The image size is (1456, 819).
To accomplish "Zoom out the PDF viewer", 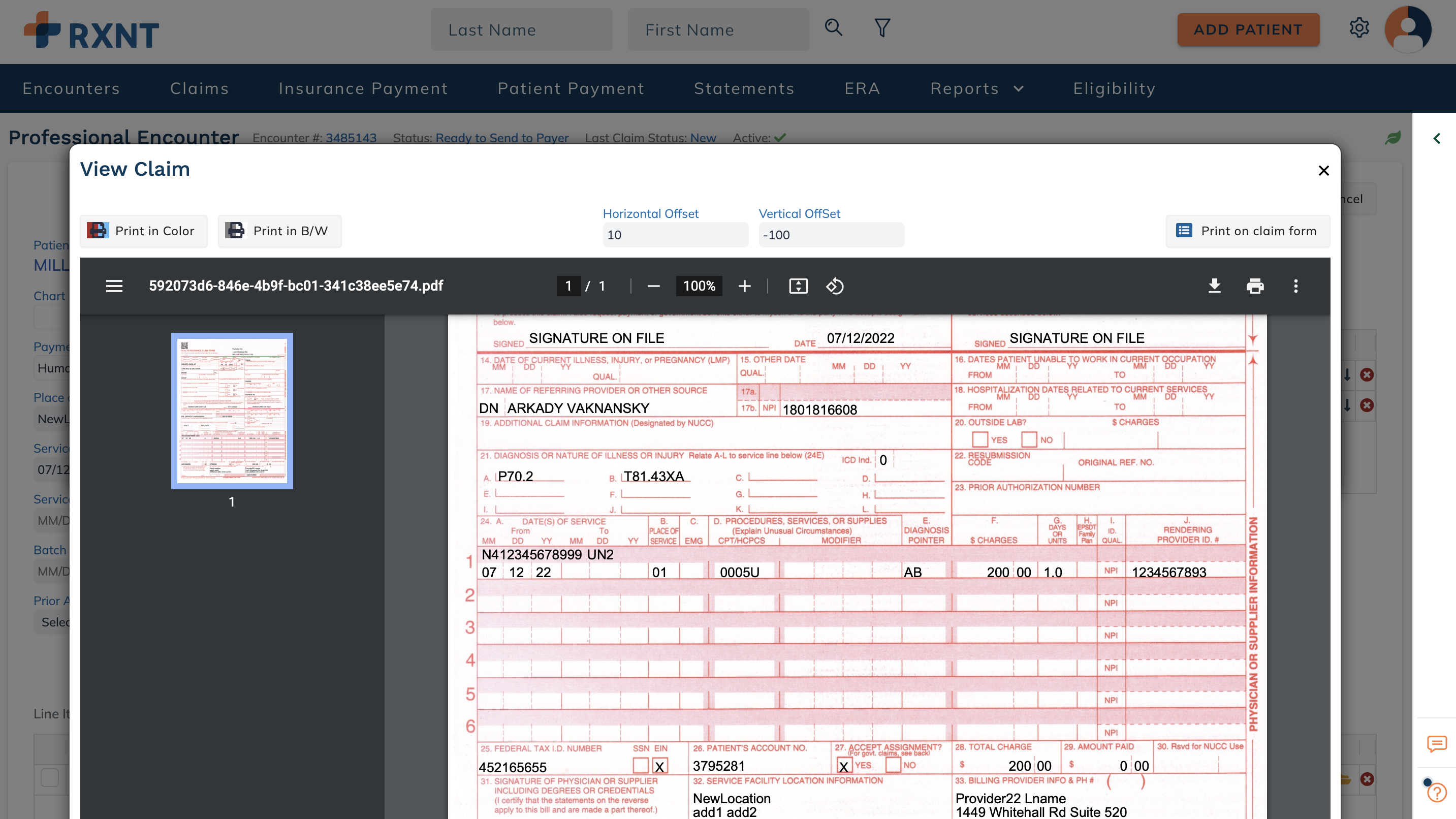I will [x=653, y=286].
